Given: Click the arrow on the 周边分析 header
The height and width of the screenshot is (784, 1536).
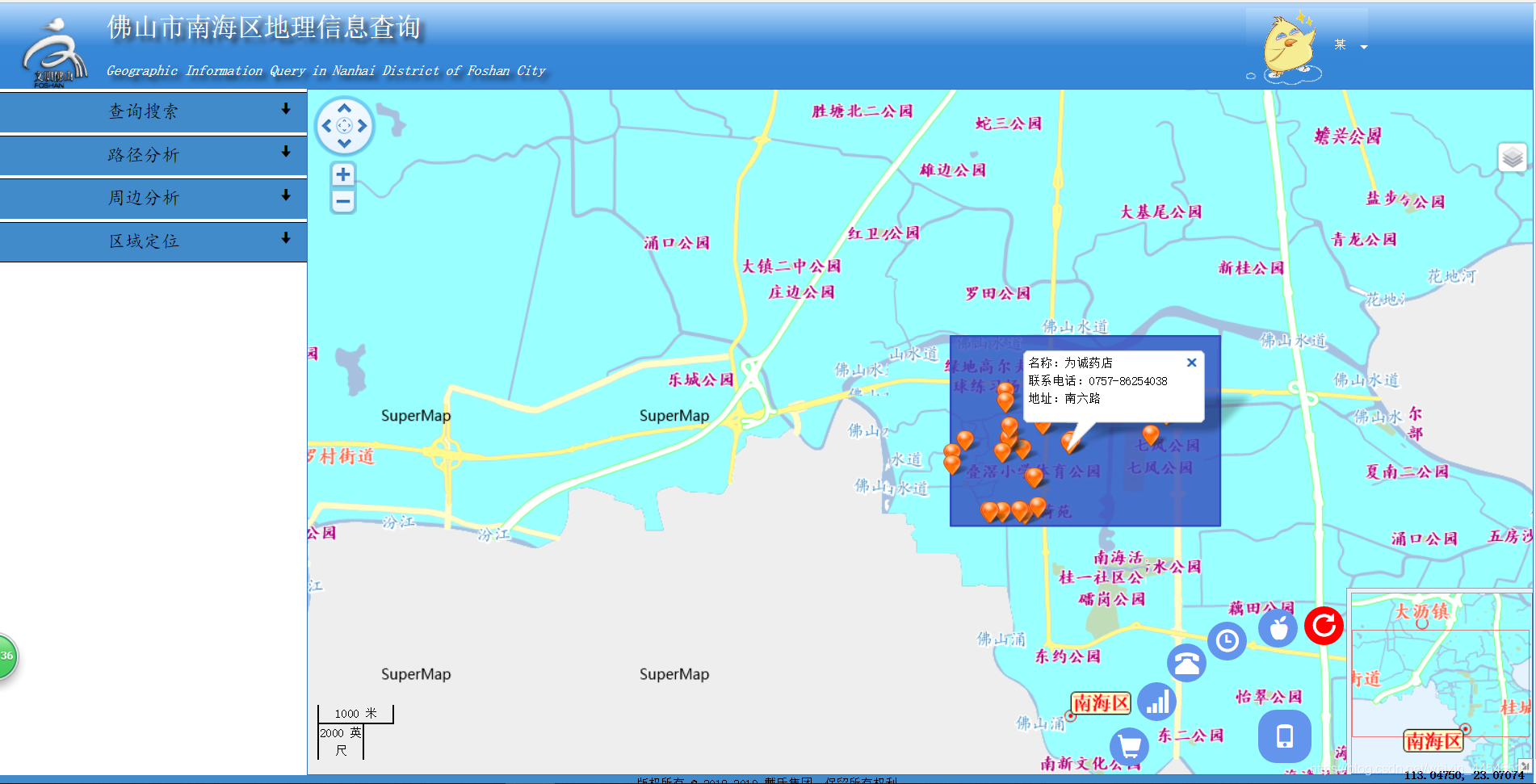Looking at the screenshot, I should point(286,195).
